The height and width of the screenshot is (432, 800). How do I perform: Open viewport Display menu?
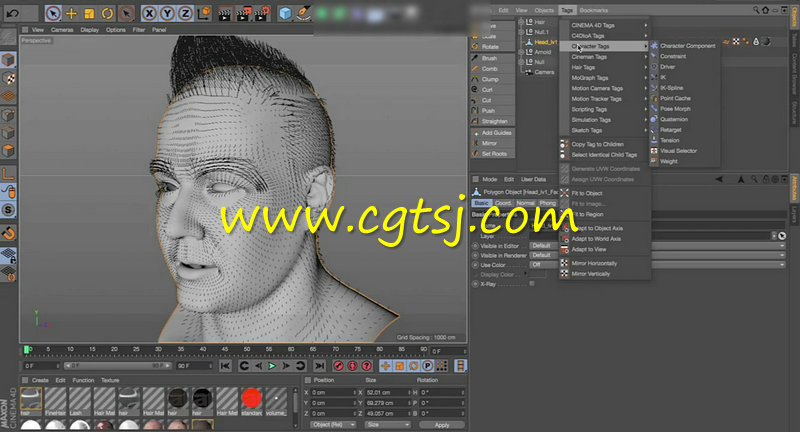point(89,30)
